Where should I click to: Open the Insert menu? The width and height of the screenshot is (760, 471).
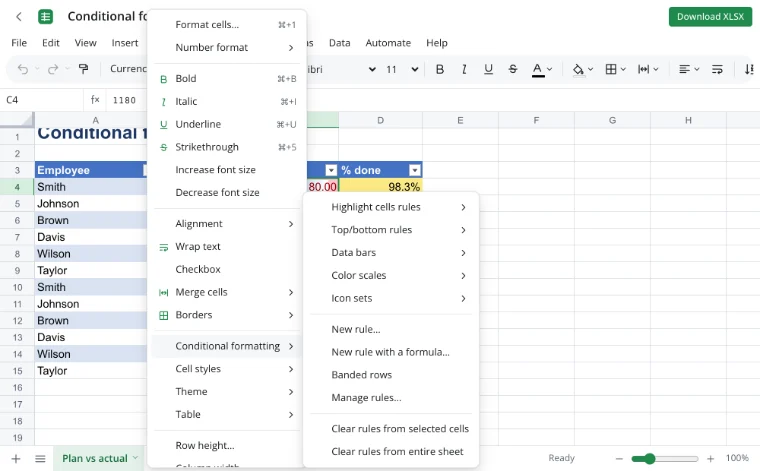pyautogui.click(x=125, y=43)
